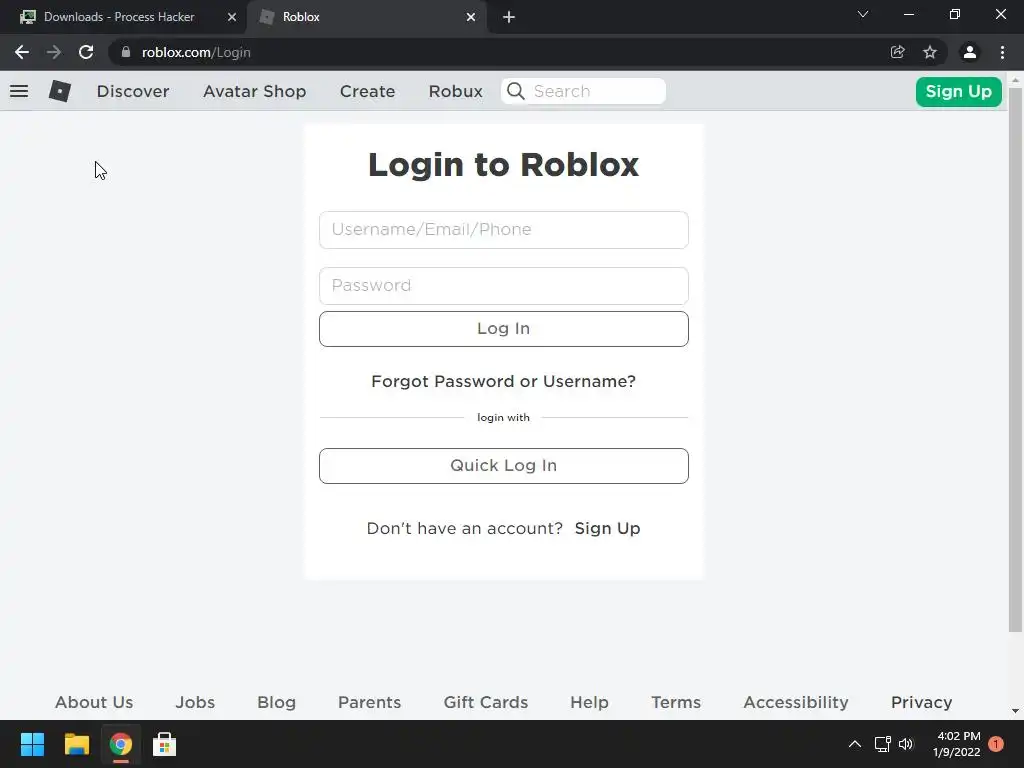Go to the Create page
This screenshot has width=1024, height=768.
[x=368, y=91]
